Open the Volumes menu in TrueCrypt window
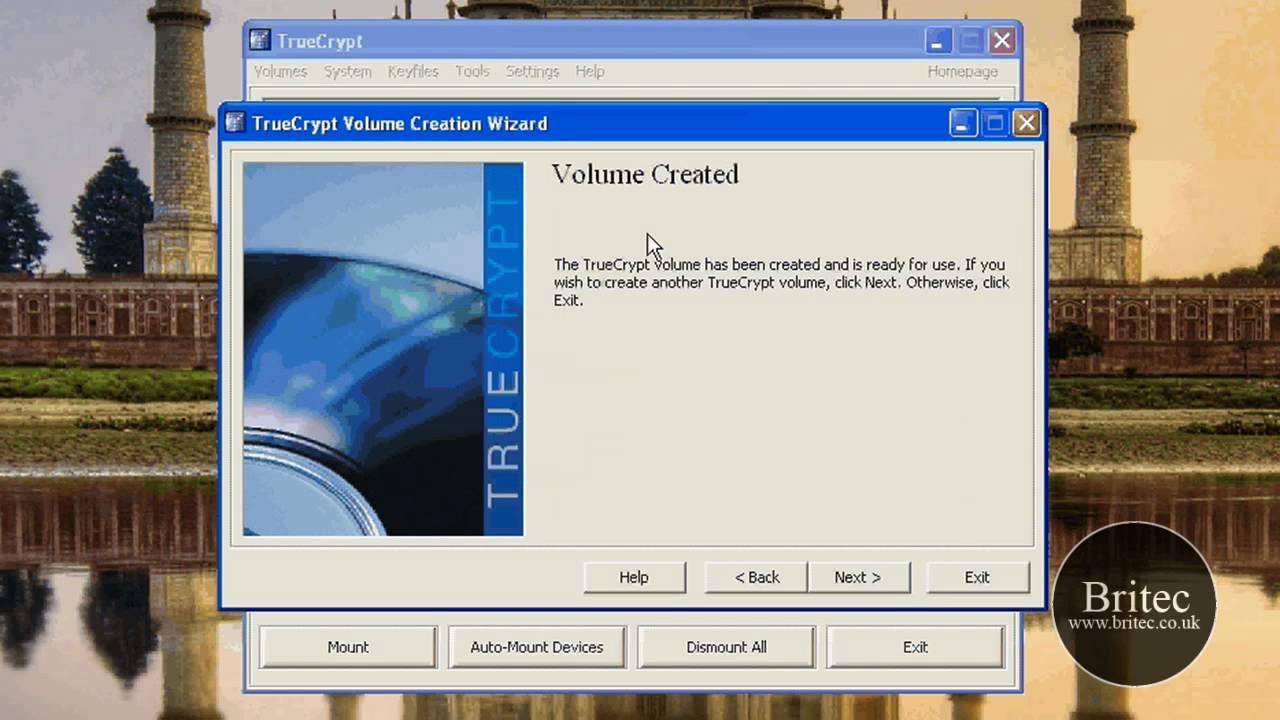1280x720 pixels. click(280, 72)
